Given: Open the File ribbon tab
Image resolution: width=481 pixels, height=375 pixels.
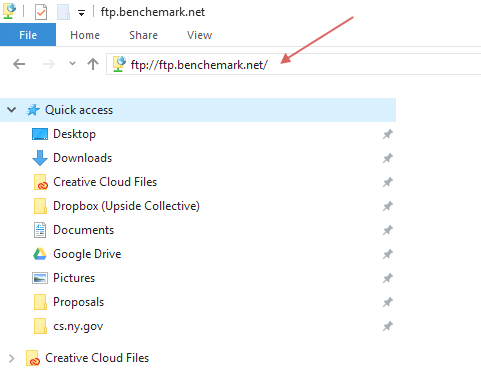Looking at the screenshot, I should click(x=28, y=35).
